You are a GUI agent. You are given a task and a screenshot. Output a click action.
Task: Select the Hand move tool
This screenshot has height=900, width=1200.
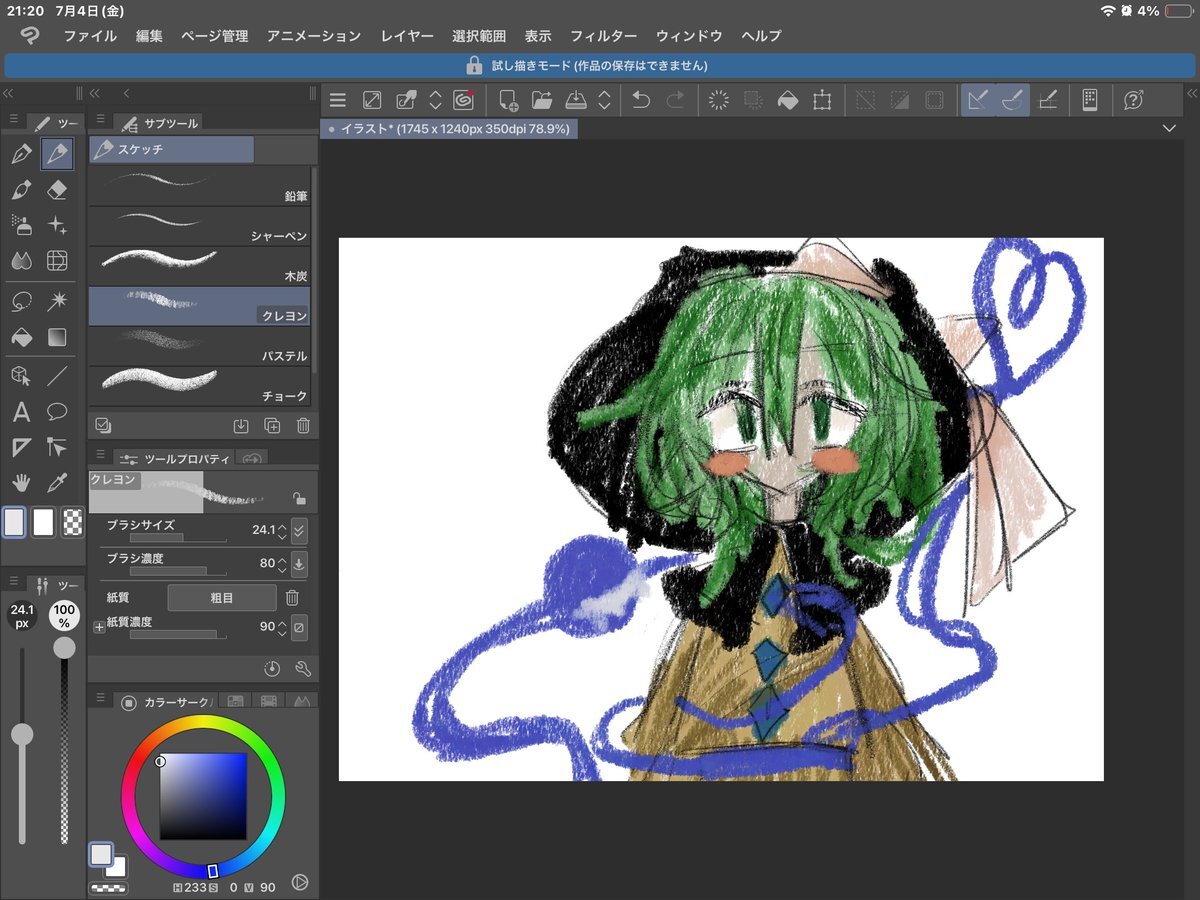coord(21,483)
